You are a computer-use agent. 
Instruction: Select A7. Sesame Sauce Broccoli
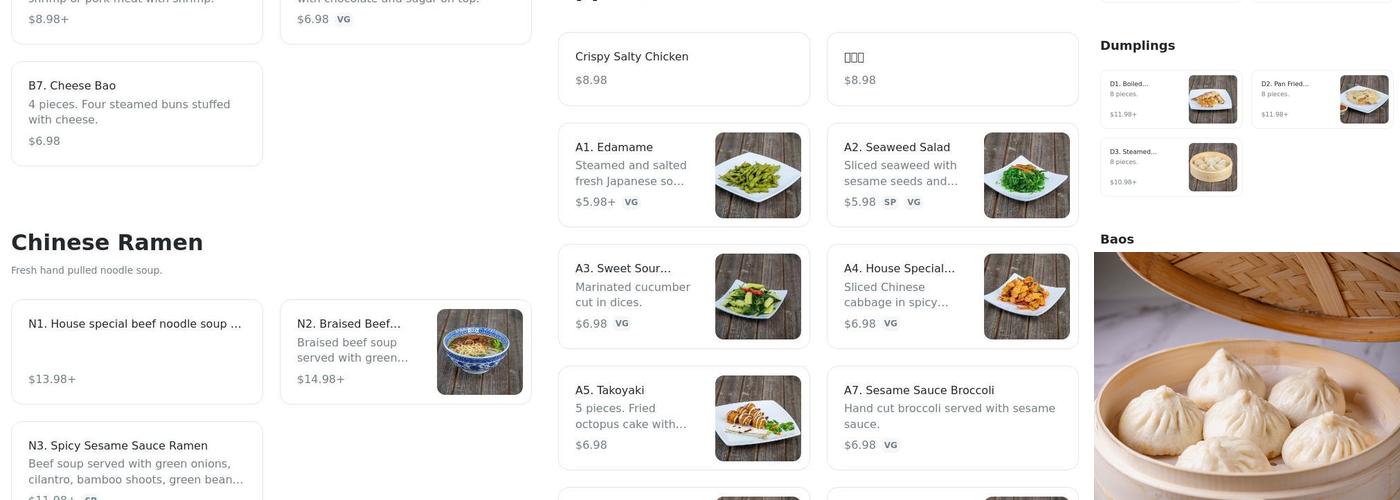[x=951, y=417]
